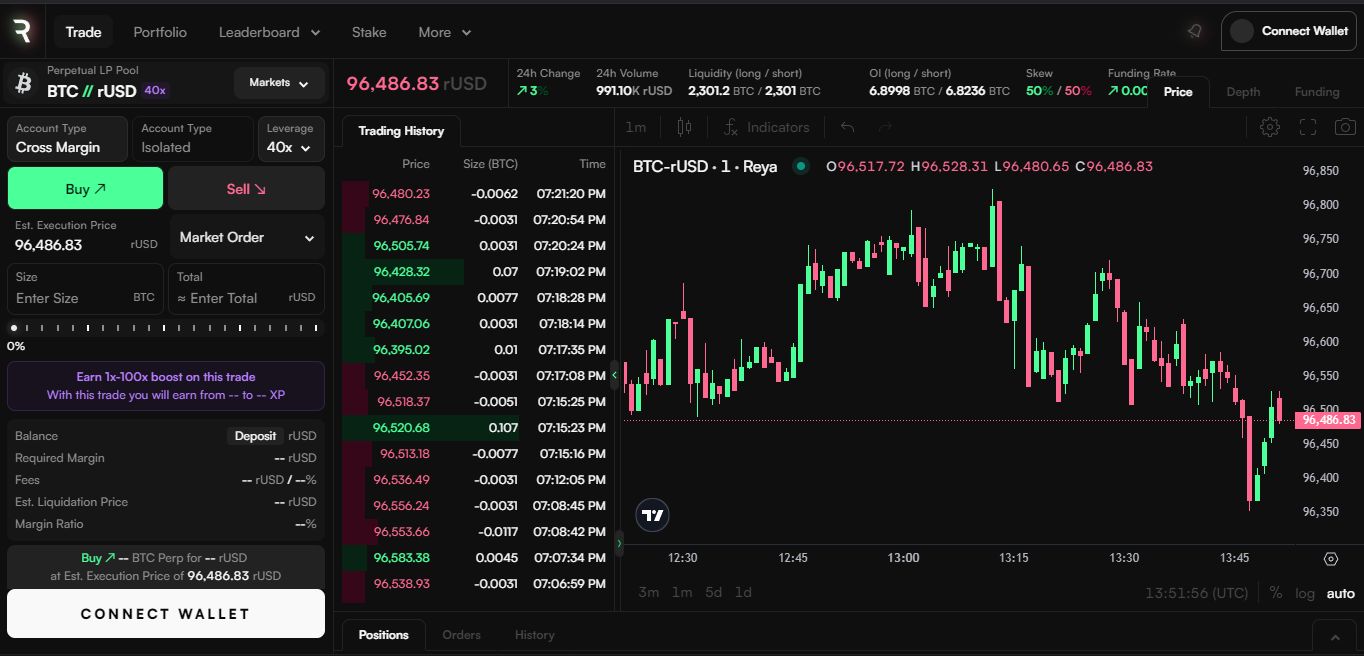Screen dimensions: 1364x656
Task: Click the TradingView logo on the chart
Action: click(x=653, y=516)
